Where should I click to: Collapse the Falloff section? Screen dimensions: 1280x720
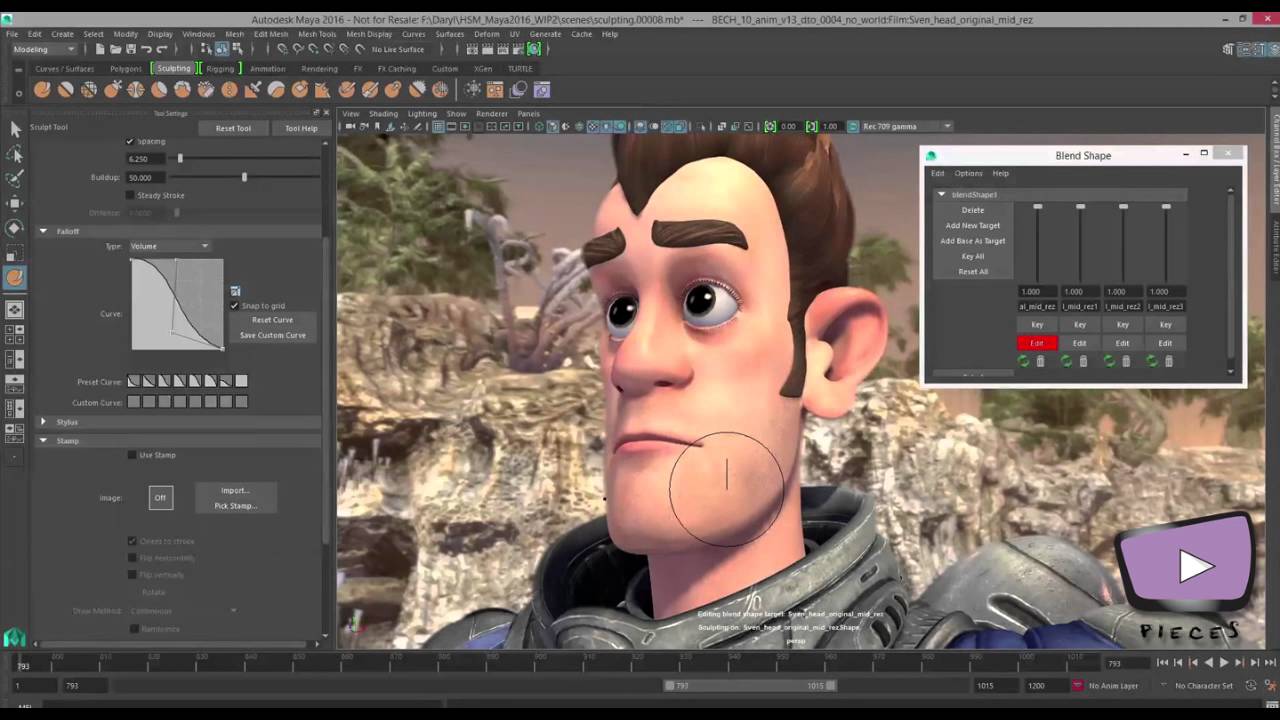43,231
